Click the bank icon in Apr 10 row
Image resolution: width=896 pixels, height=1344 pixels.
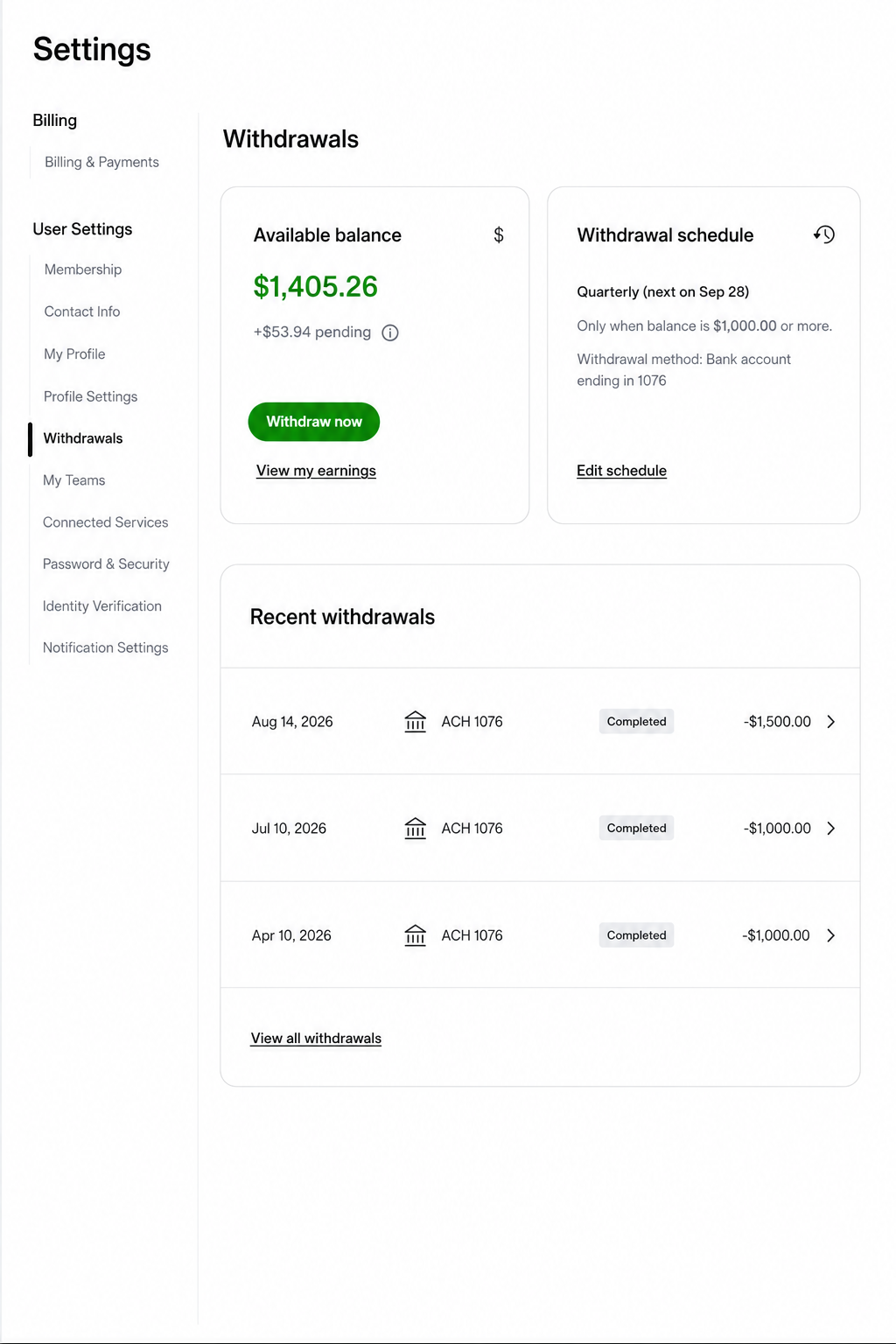(x=415, y=935)
